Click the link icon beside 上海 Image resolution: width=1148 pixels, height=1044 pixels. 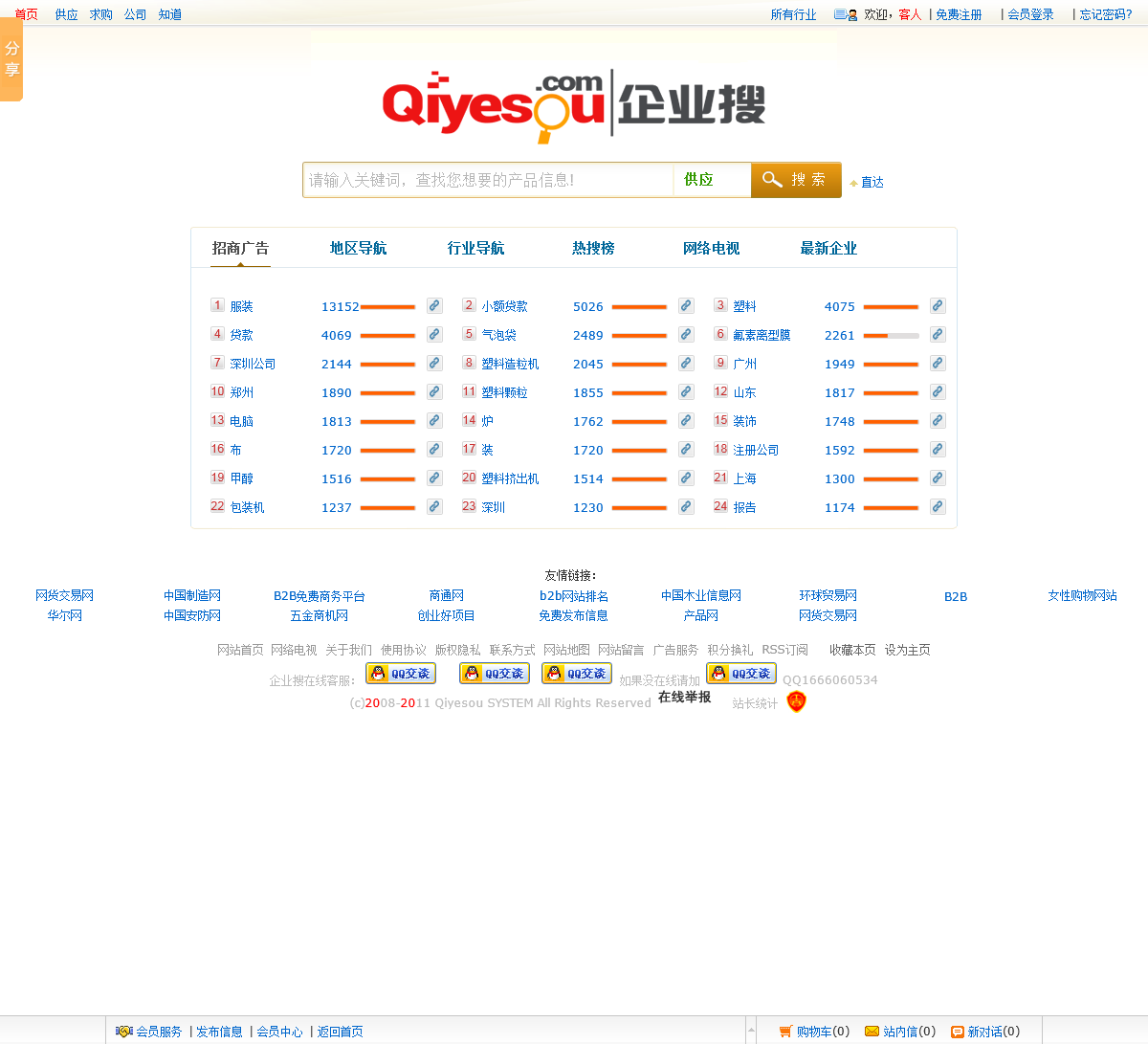pyautogui.click(x=938, y=478)
